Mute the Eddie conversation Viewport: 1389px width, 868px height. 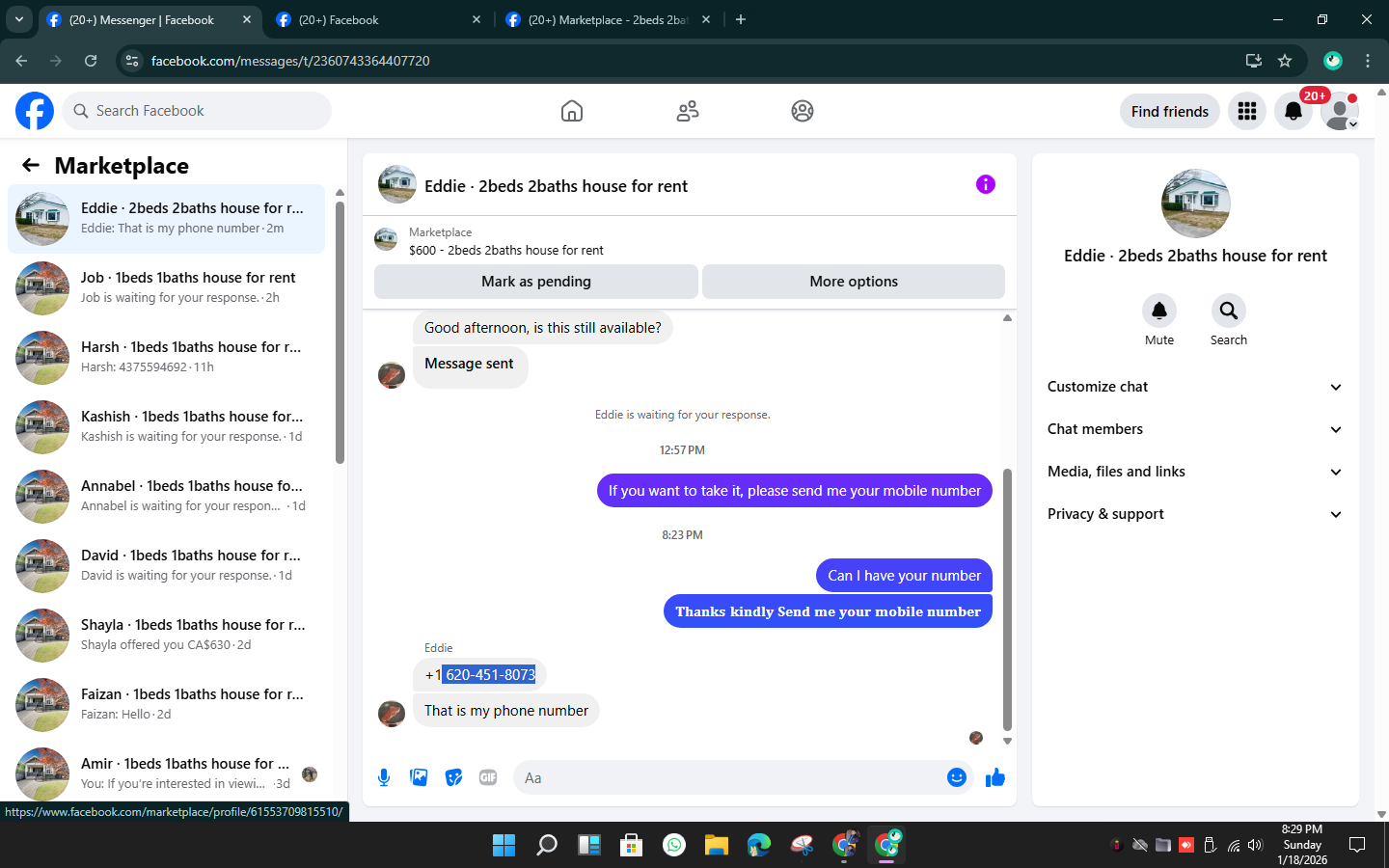pos(1159,311)
